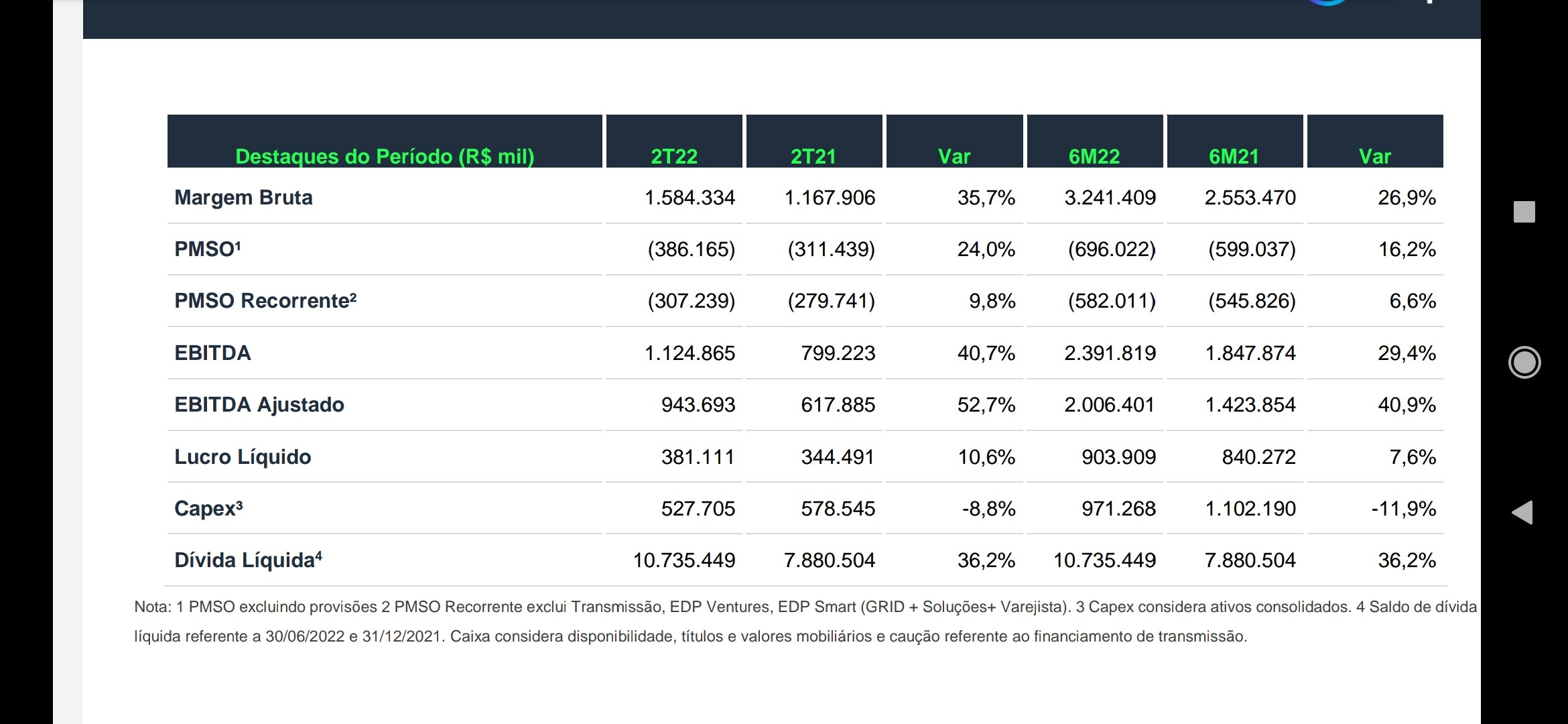The image size is (1568, 724).
Task: Select value (599.037)
Action: (1252, 249)
